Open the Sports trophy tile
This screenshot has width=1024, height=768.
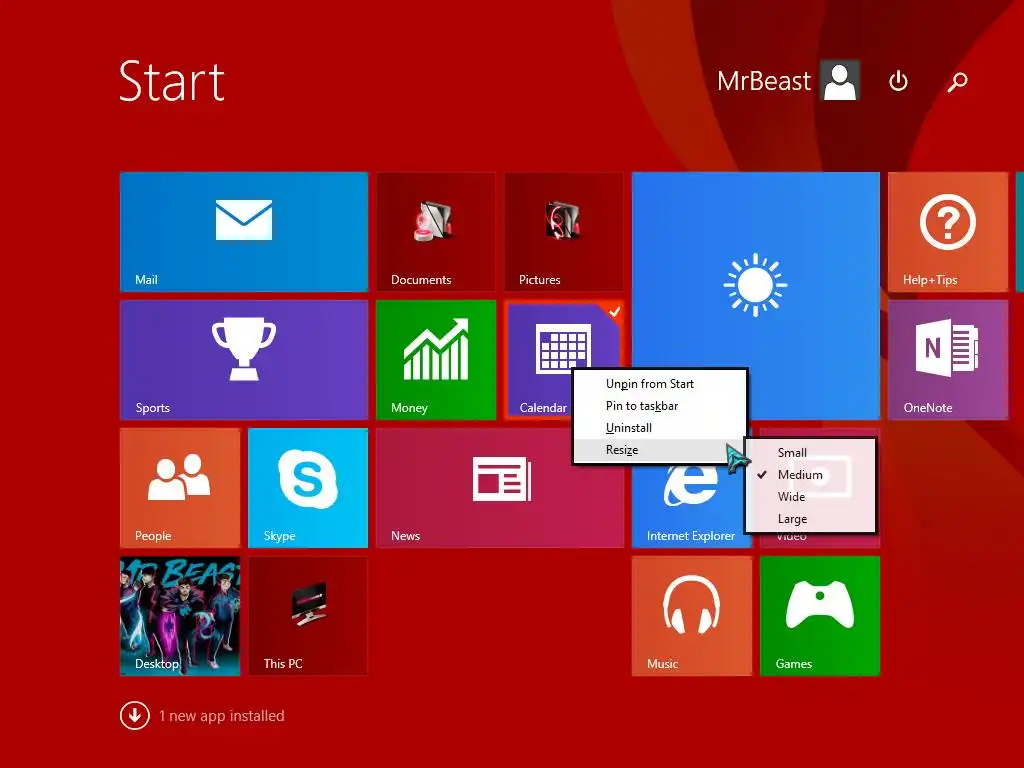(244, 359)
